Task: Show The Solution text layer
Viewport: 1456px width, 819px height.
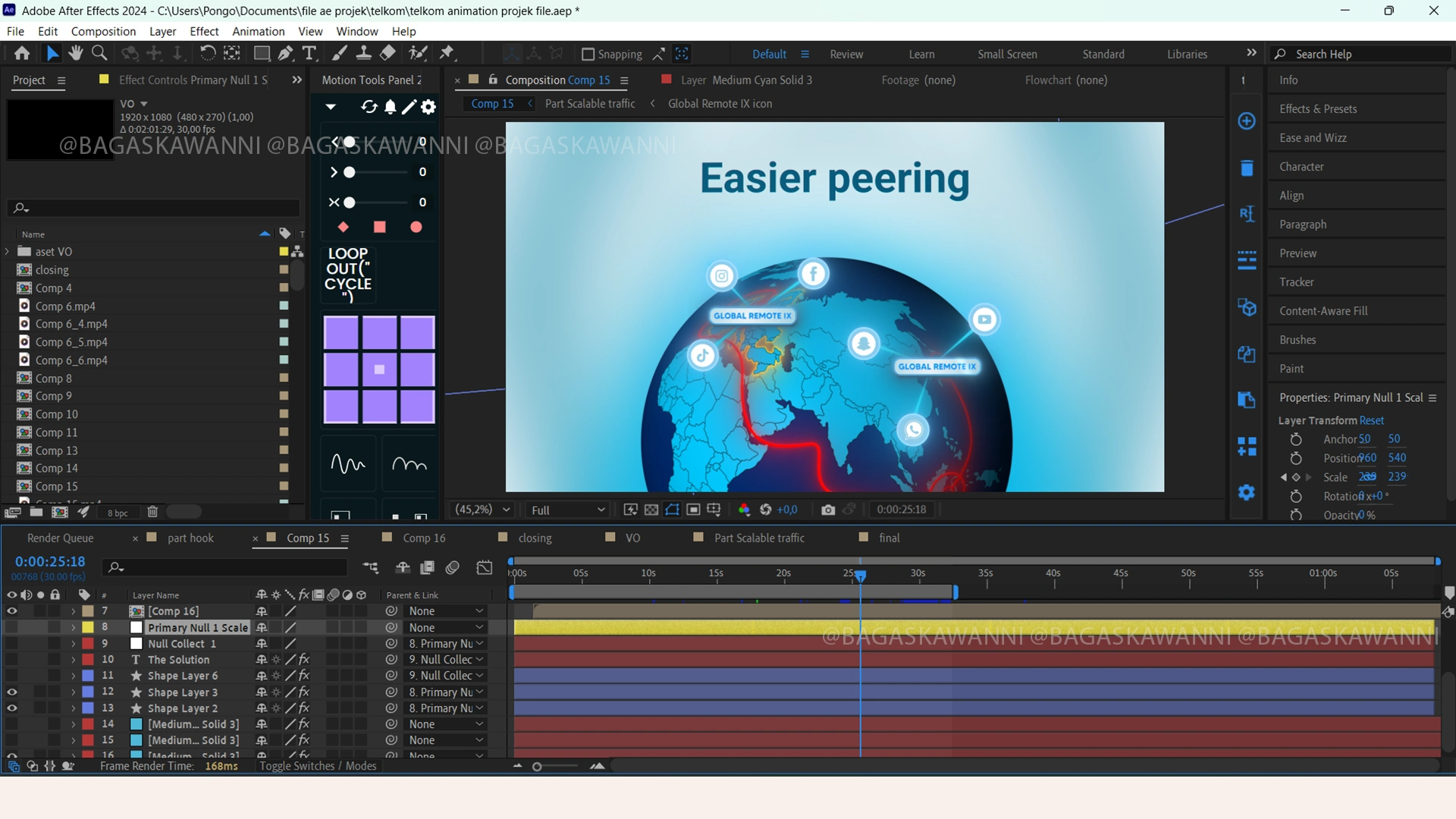Action: [11, 660]
